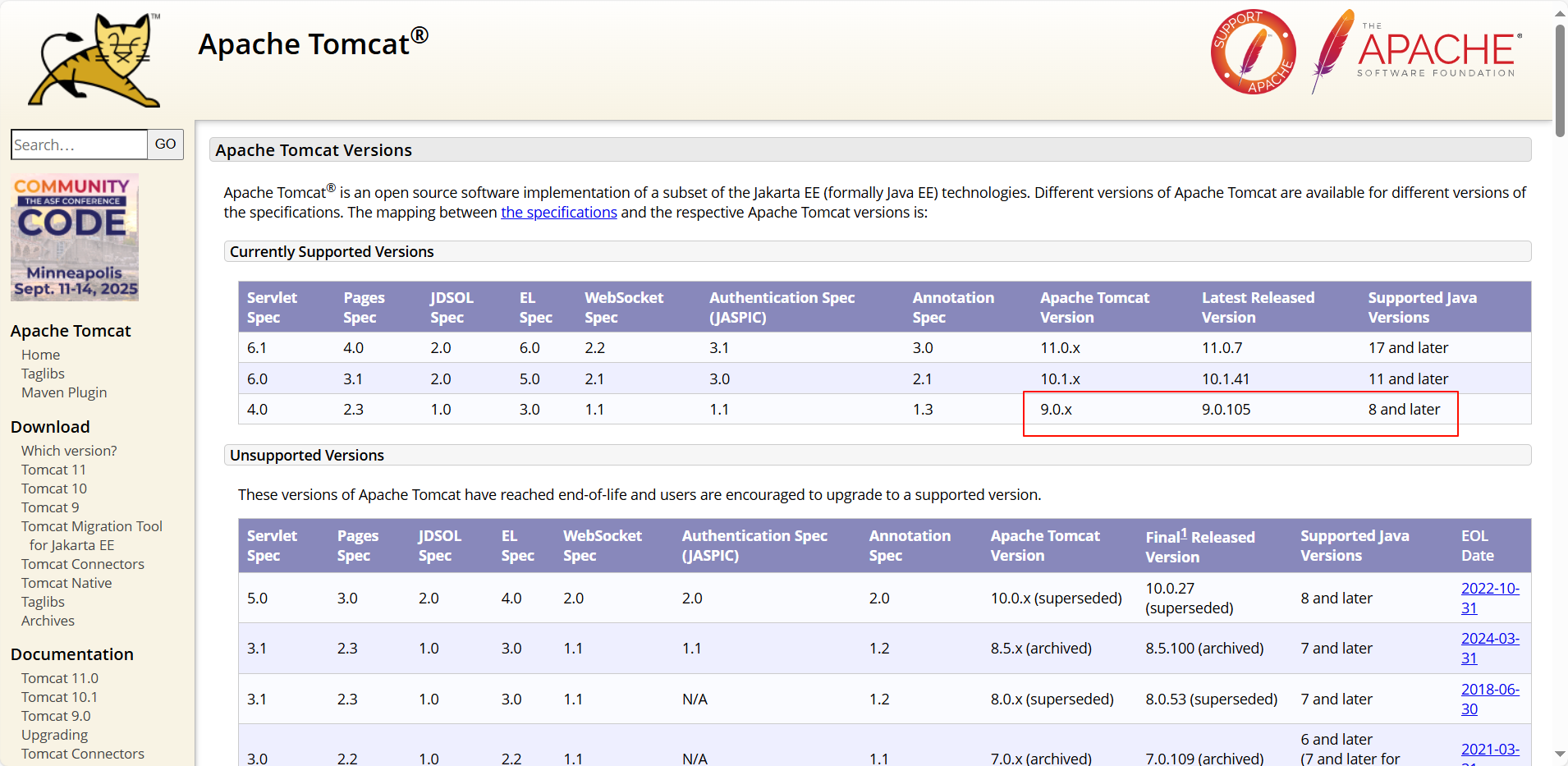This screenshot has height=766, width=1568.
Task: Click the 7.0.x (archived) version cell
Action: tap(1041, 759)
